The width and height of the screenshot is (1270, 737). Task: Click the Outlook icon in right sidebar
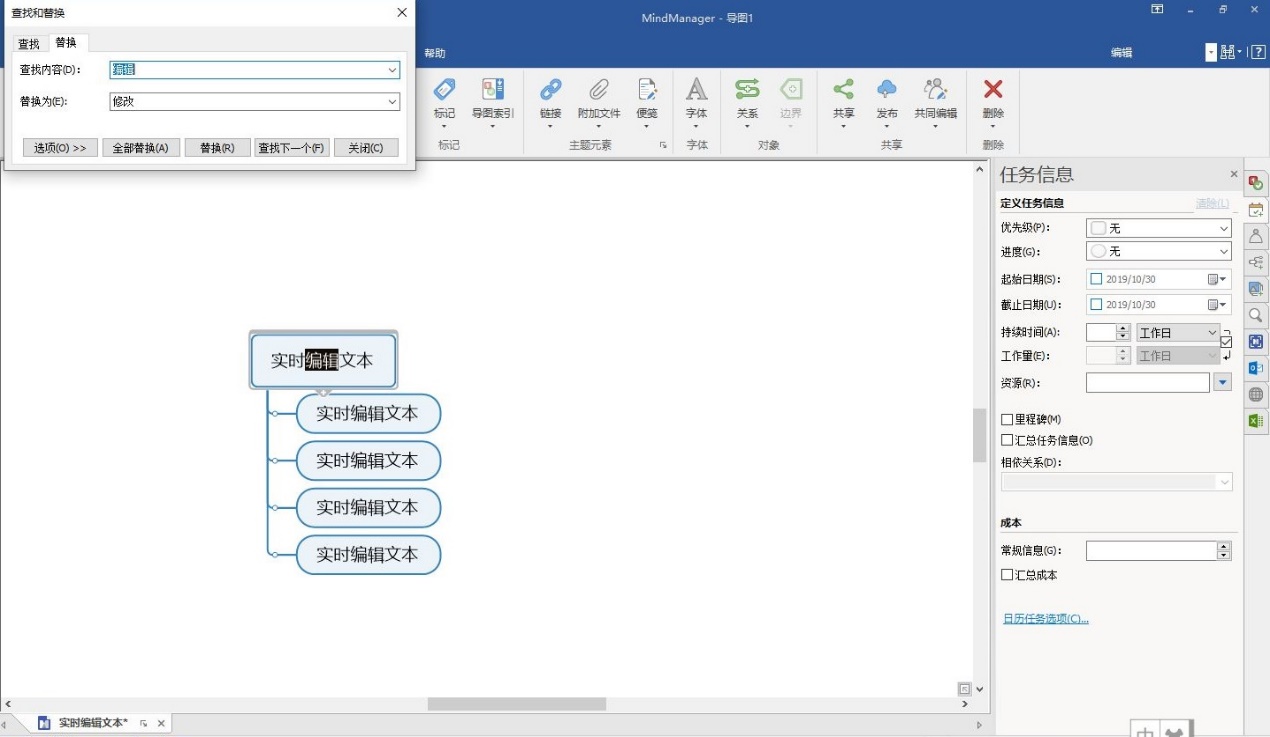click(1257, 366)
